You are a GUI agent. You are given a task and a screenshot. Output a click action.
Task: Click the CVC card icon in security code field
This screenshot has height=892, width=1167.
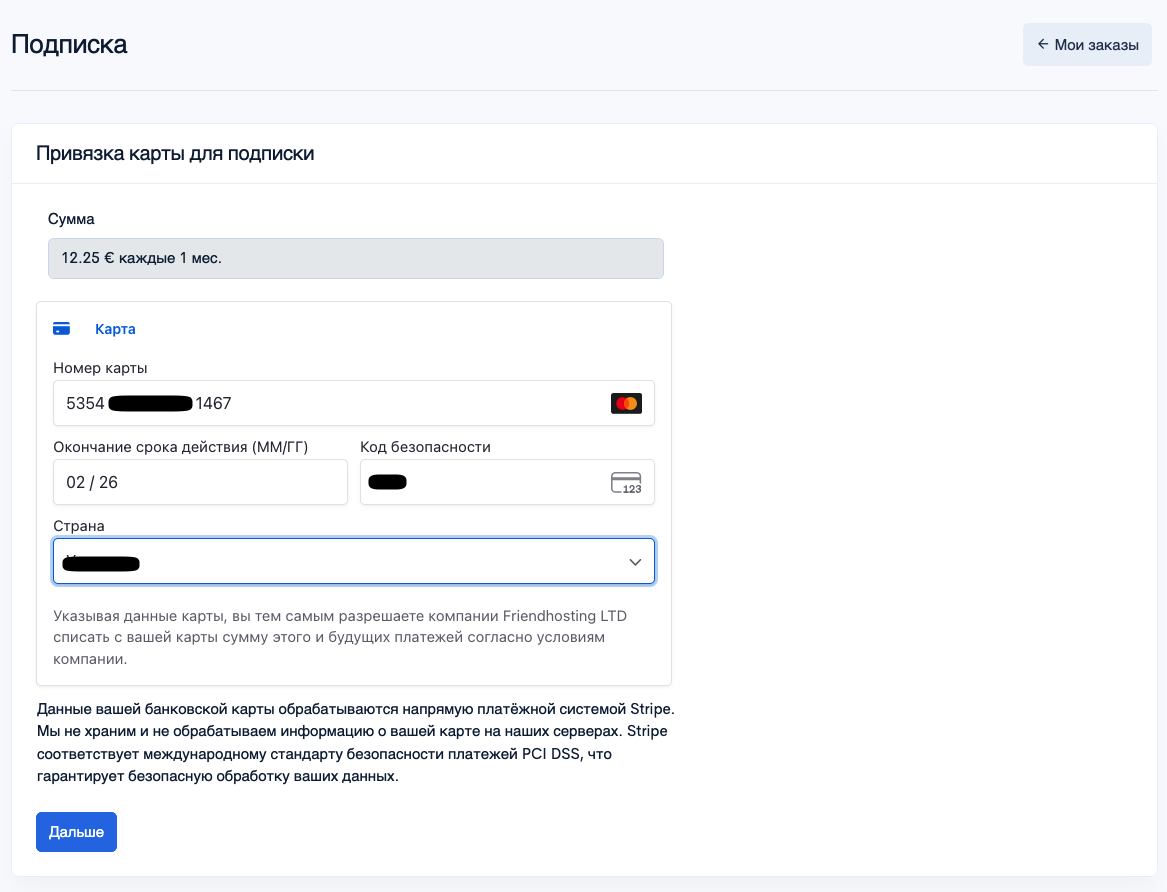click(x=626, y=483)
